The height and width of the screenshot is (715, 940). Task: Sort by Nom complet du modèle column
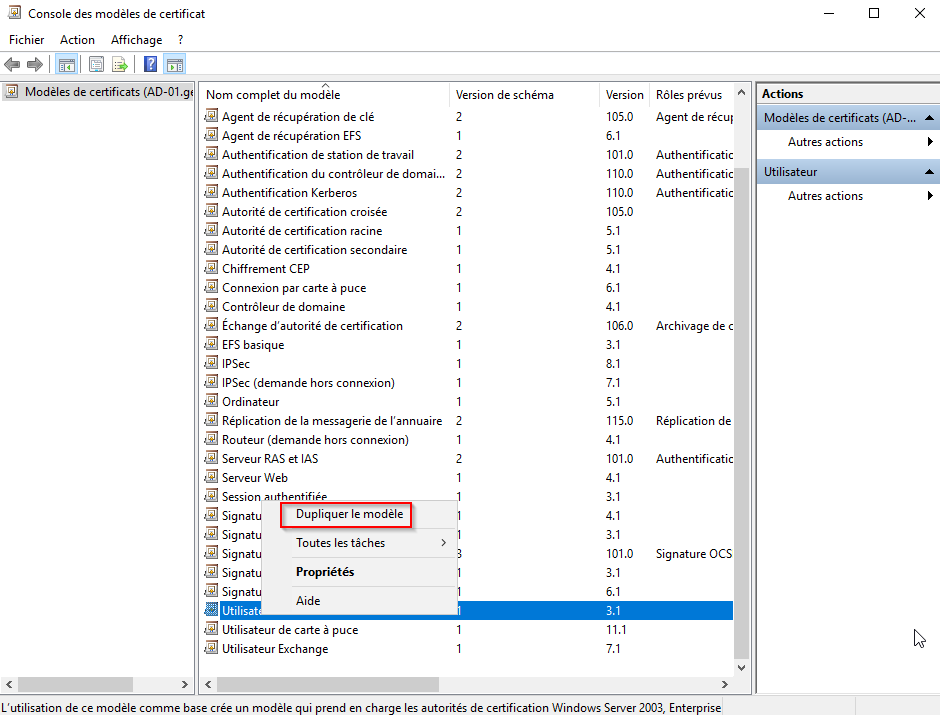[273, 95]
